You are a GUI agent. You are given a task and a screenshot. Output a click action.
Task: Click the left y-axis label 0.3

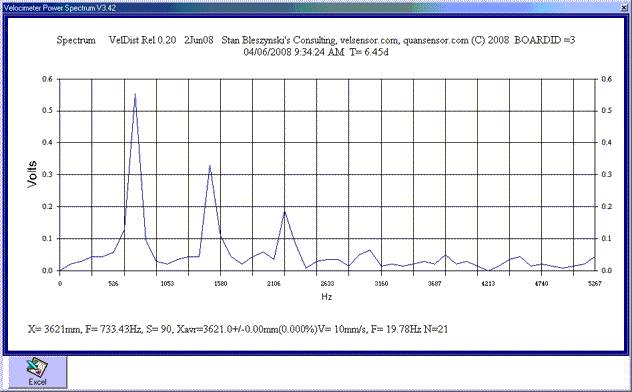click(48, 175)
